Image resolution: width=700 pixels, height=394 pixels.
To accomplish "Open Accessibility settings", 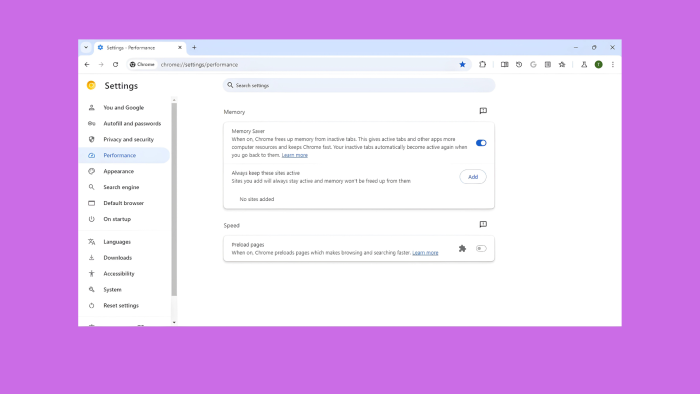I will (x=124, y=274).
